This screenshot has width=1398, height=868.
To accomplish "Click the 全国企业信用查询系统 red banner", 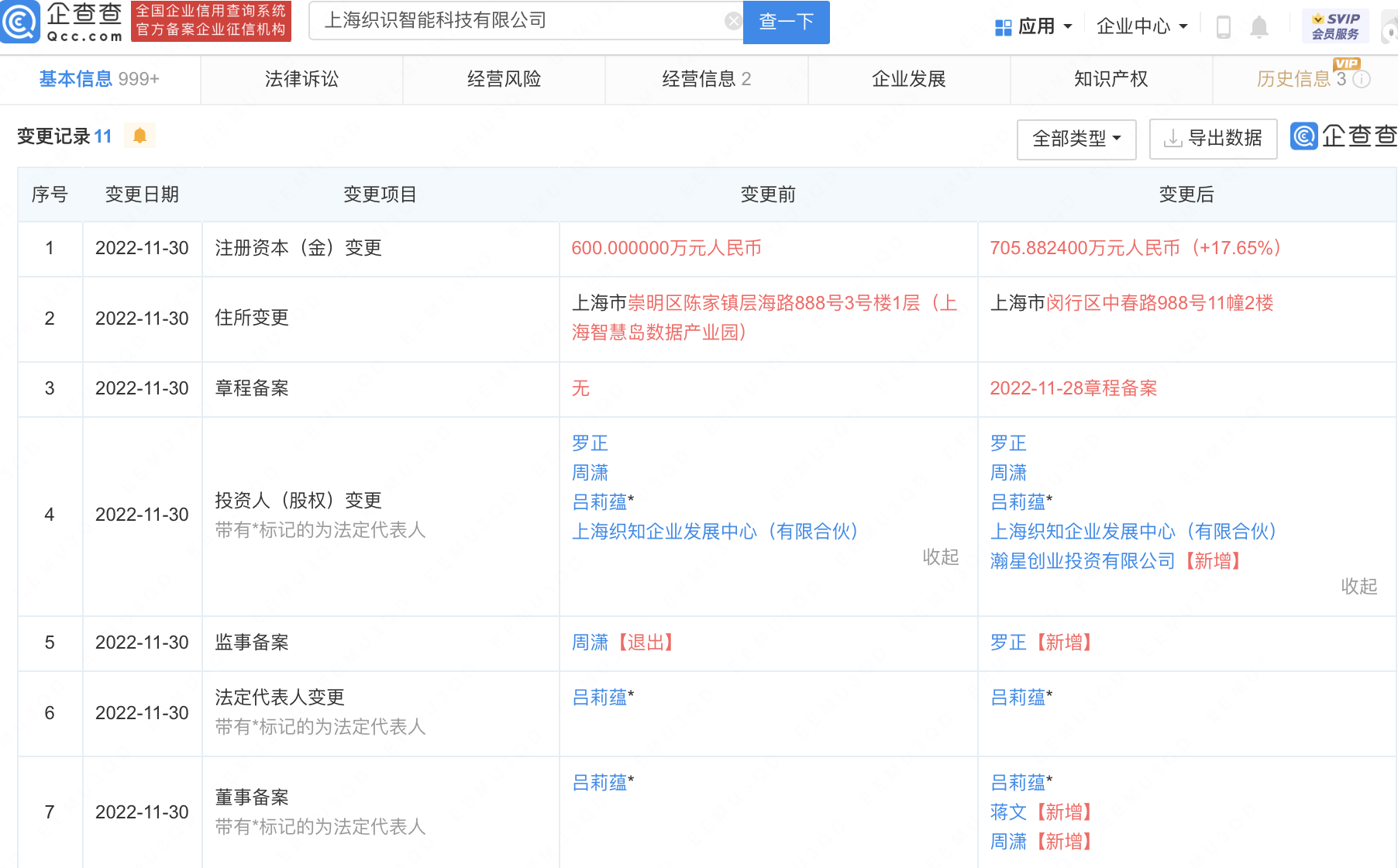I will 211,21.
